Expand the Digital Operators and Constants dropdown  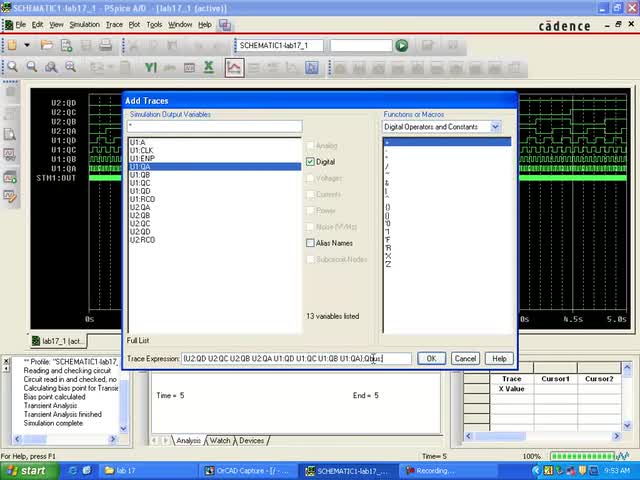tap(495, 127)
